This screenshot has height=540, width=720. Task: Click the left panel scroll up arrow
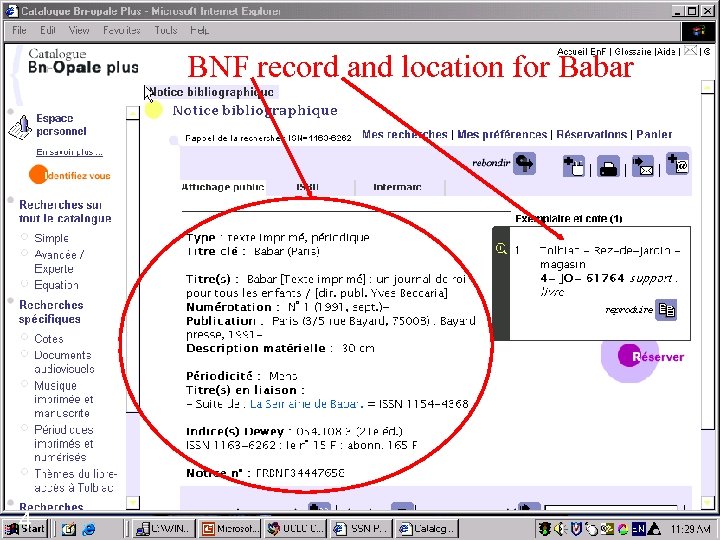132,112
